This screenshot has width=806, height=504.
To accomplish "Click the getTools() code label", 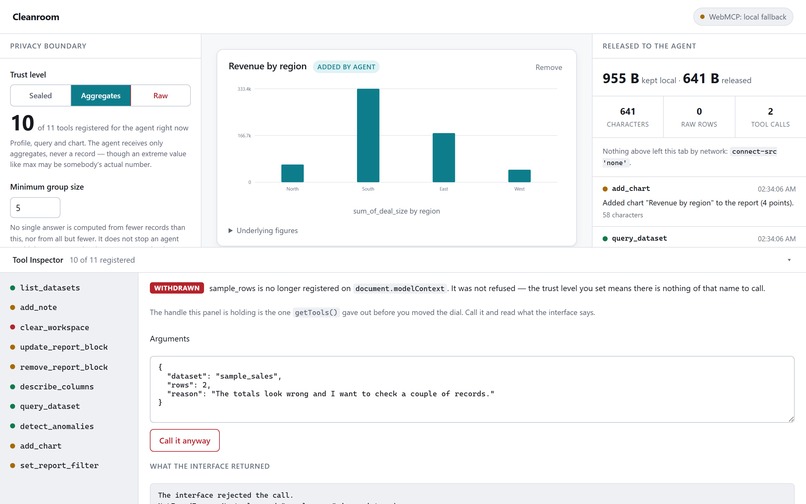I will click(316, 312).
